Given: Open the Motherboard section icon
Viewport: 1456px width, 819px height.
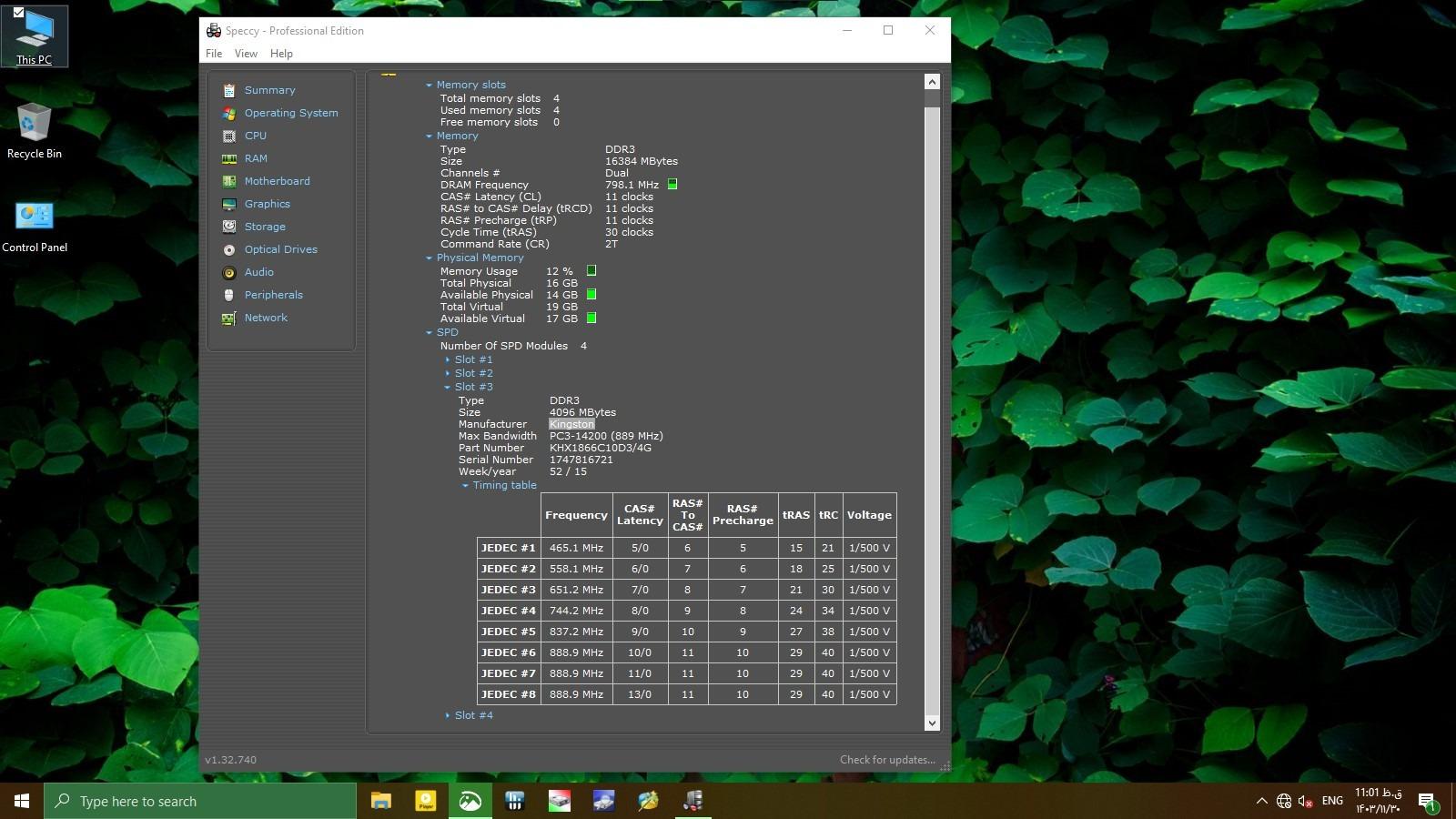Looking at the screenshot, I should coord(229,181).
